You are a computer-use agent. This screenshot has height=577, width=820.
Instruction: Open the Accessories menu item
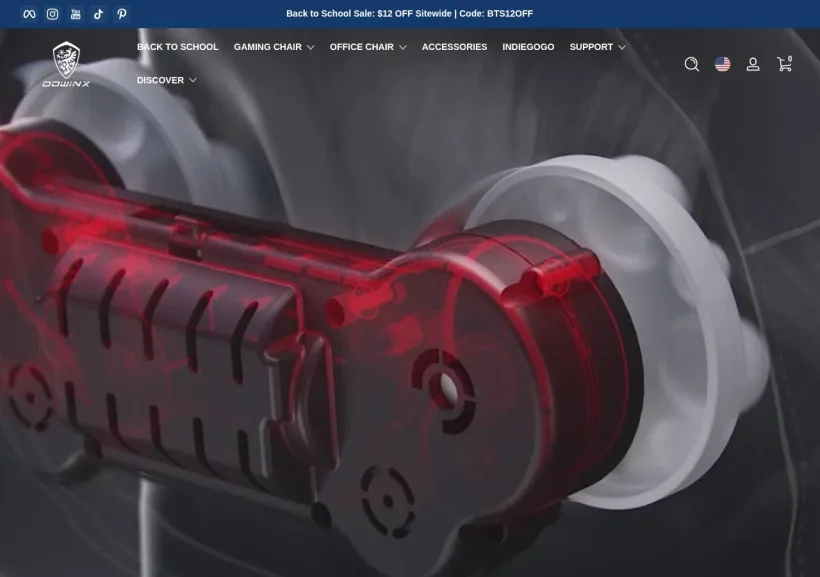(x=454, y=47)
